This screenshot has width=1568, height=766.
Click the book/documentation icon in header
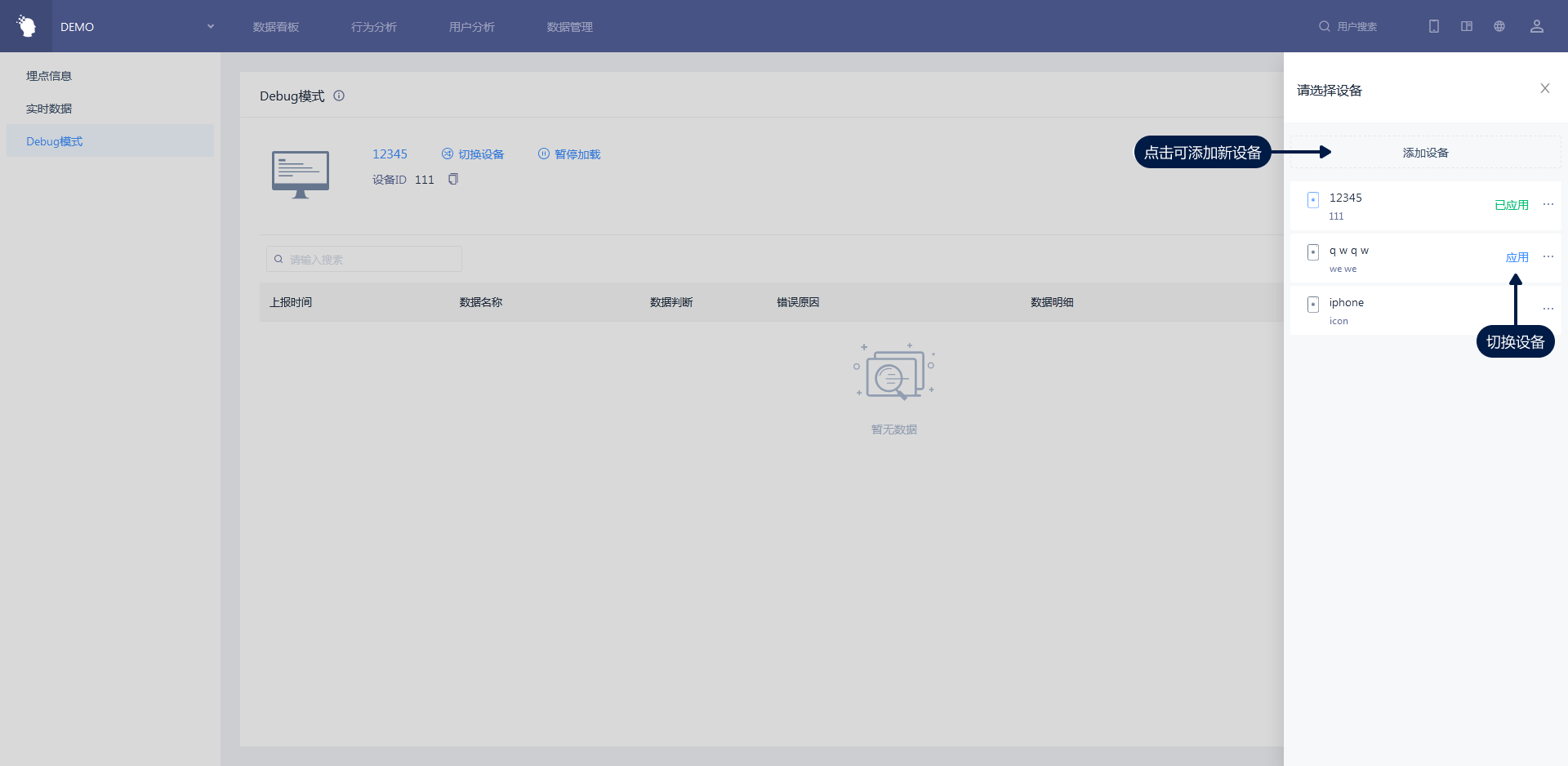point(1467,26)
